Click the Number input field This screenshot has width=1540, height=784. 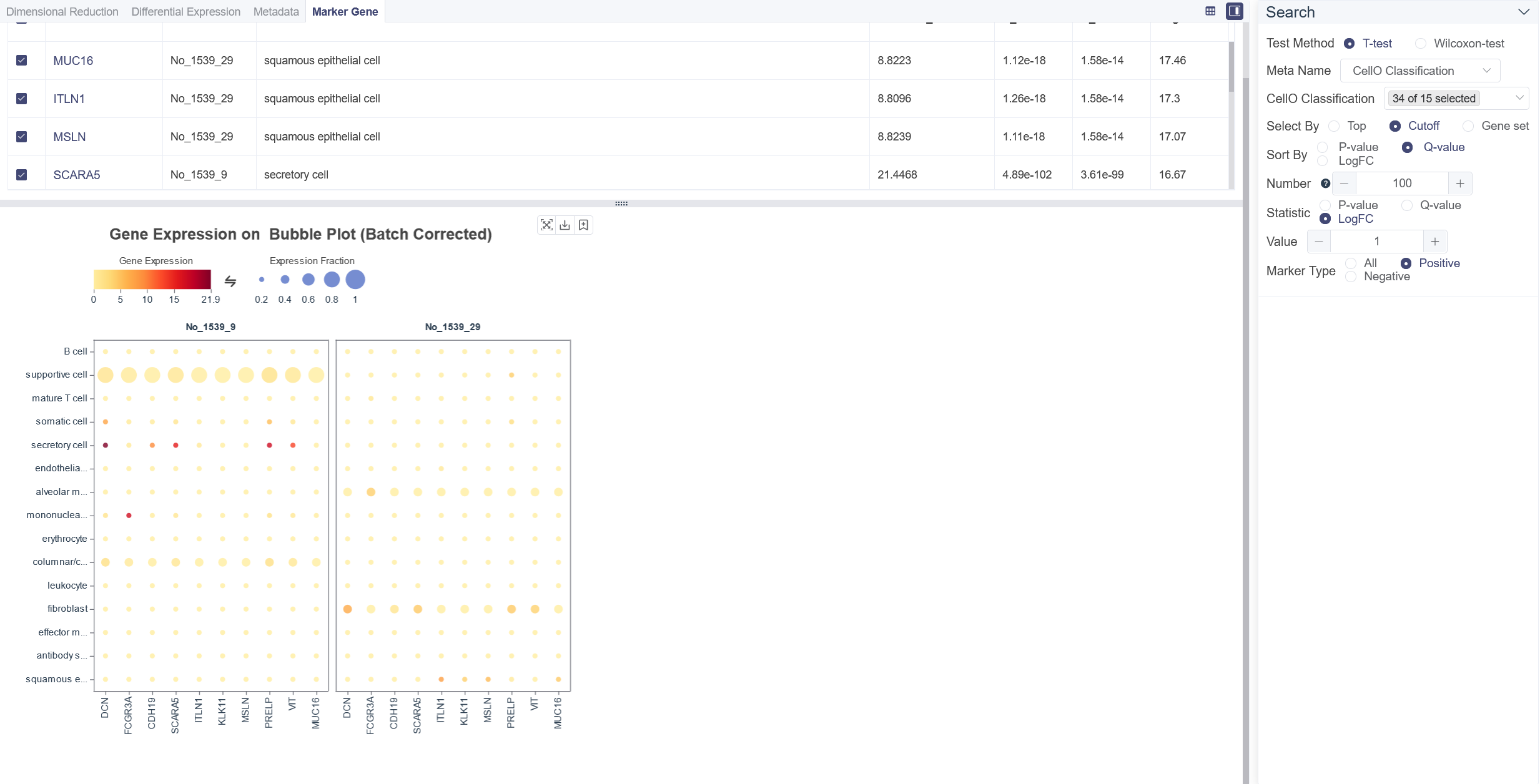coord(1402,184)
